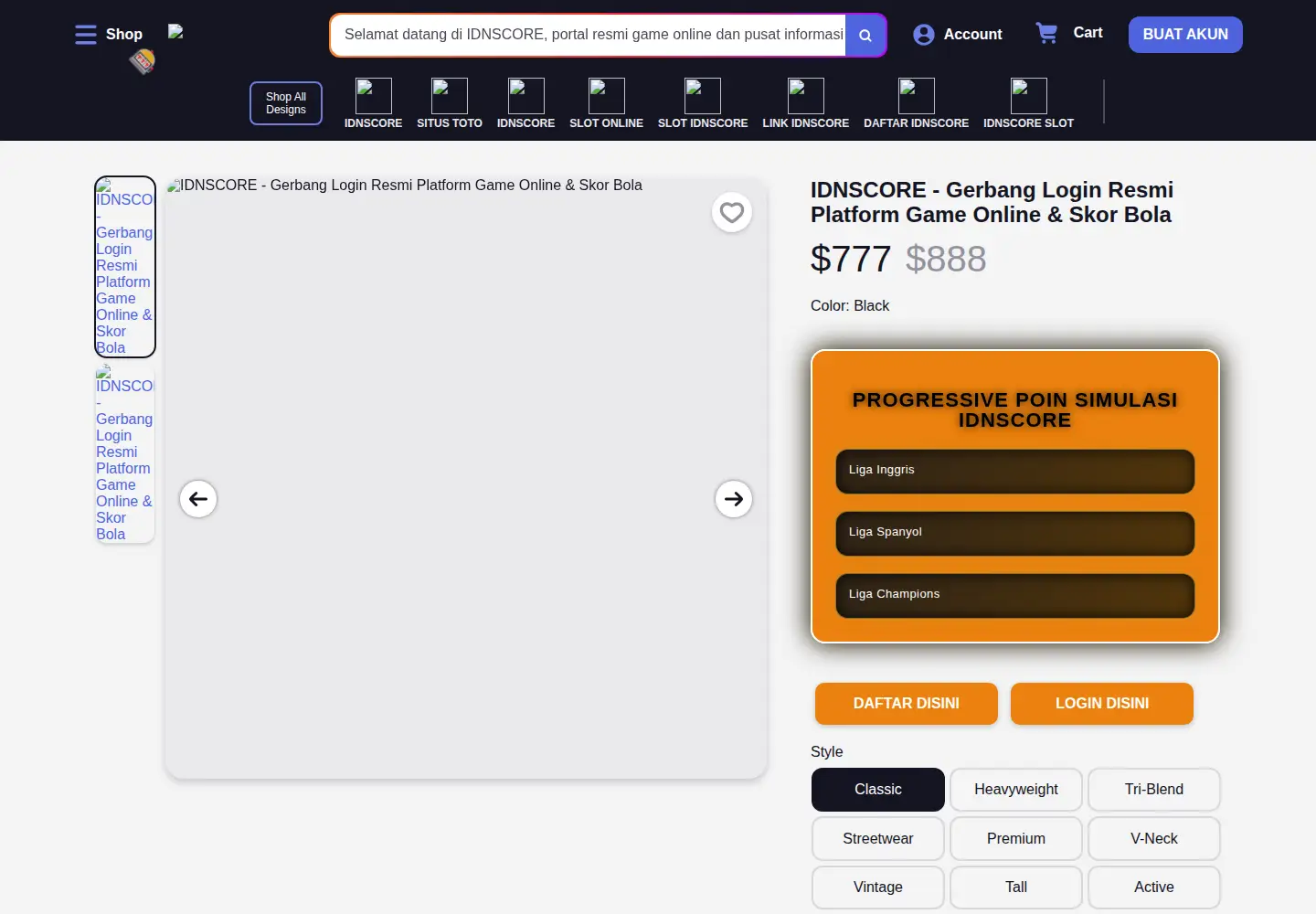Image resolution: width=1316 pixels, height=914 pixels.
Task: Click the crossed-out $888 price
Action: 946,259
